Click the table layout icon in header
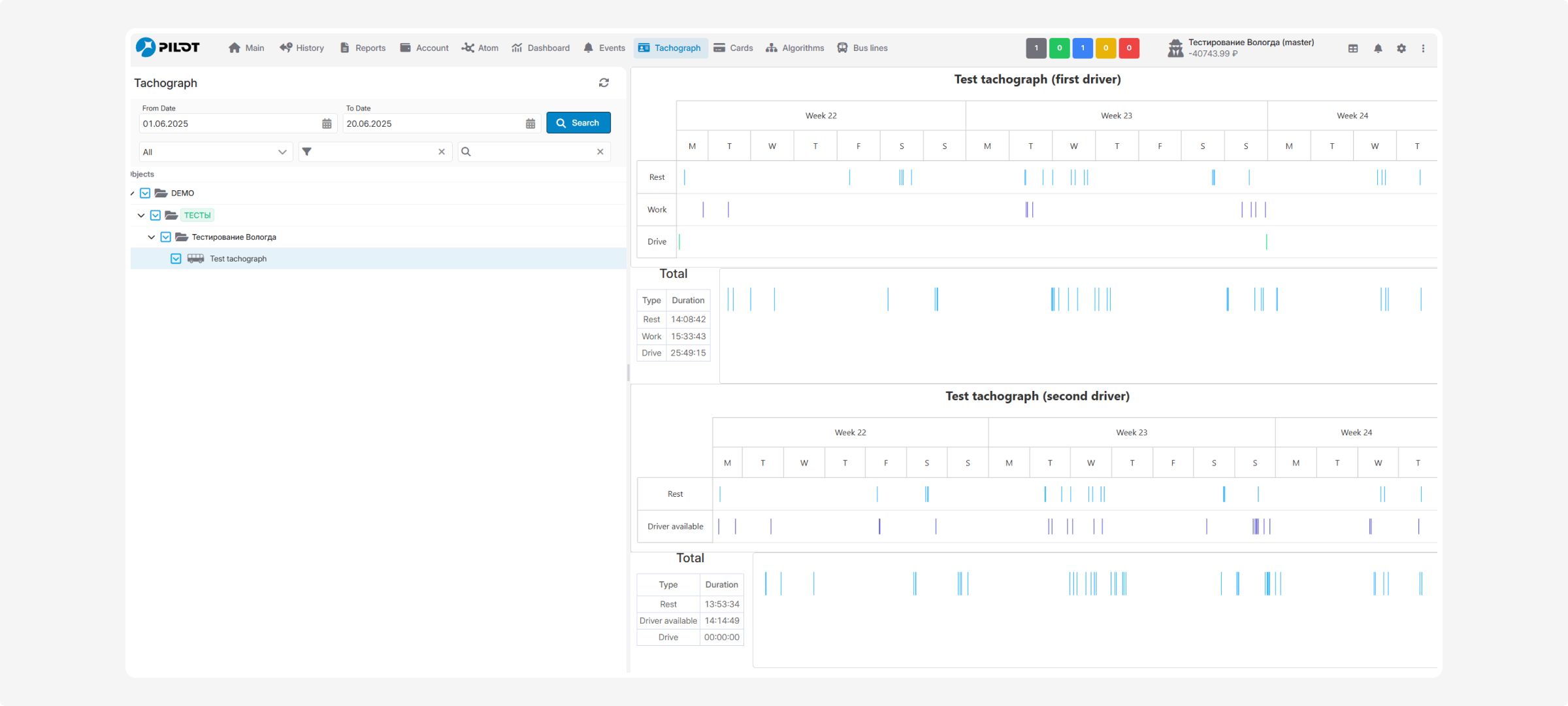 pyautogui.click(x=1353, y=48)
